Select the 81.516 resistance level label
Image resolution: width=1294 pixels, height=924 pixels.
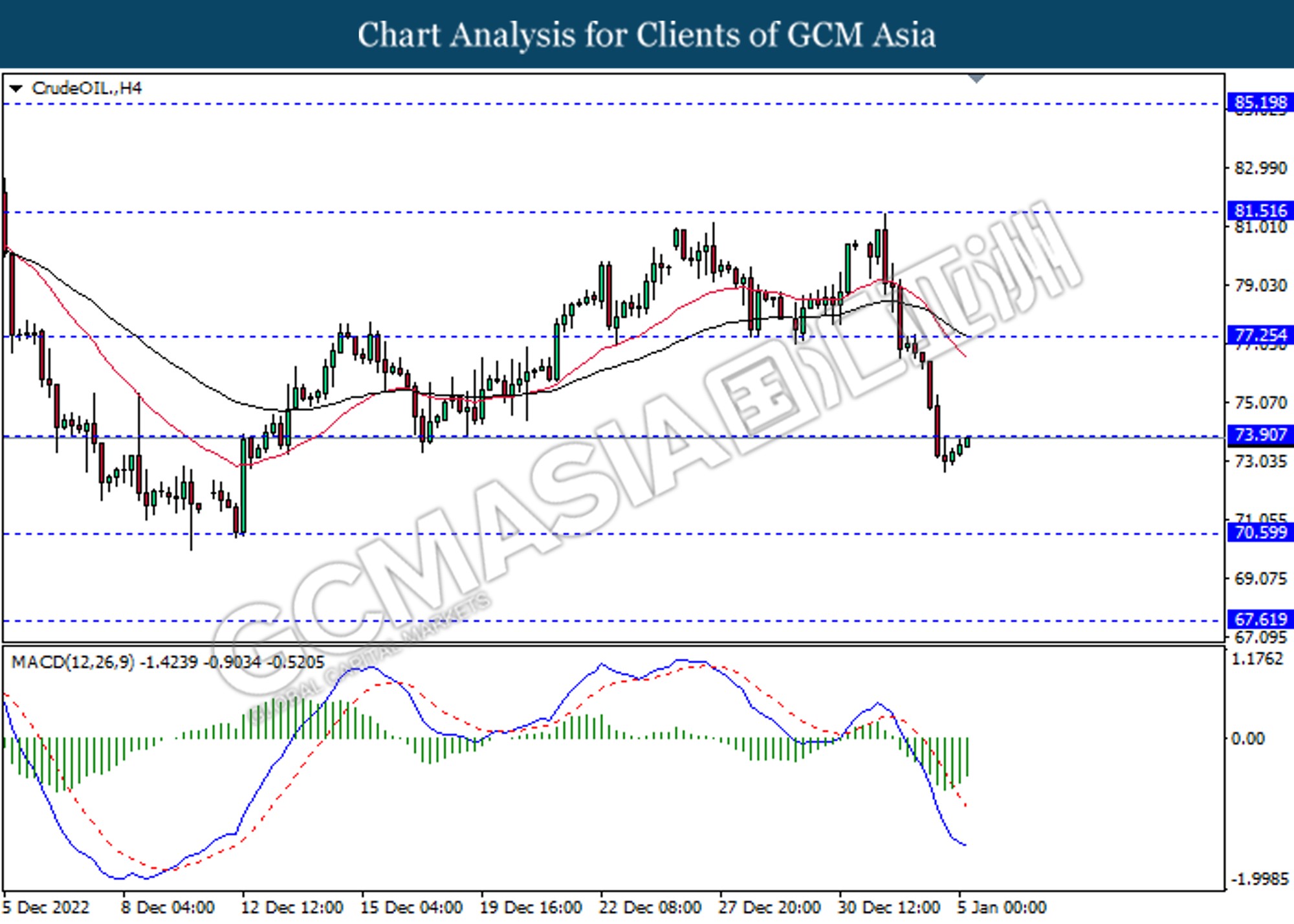[1260, 210]
